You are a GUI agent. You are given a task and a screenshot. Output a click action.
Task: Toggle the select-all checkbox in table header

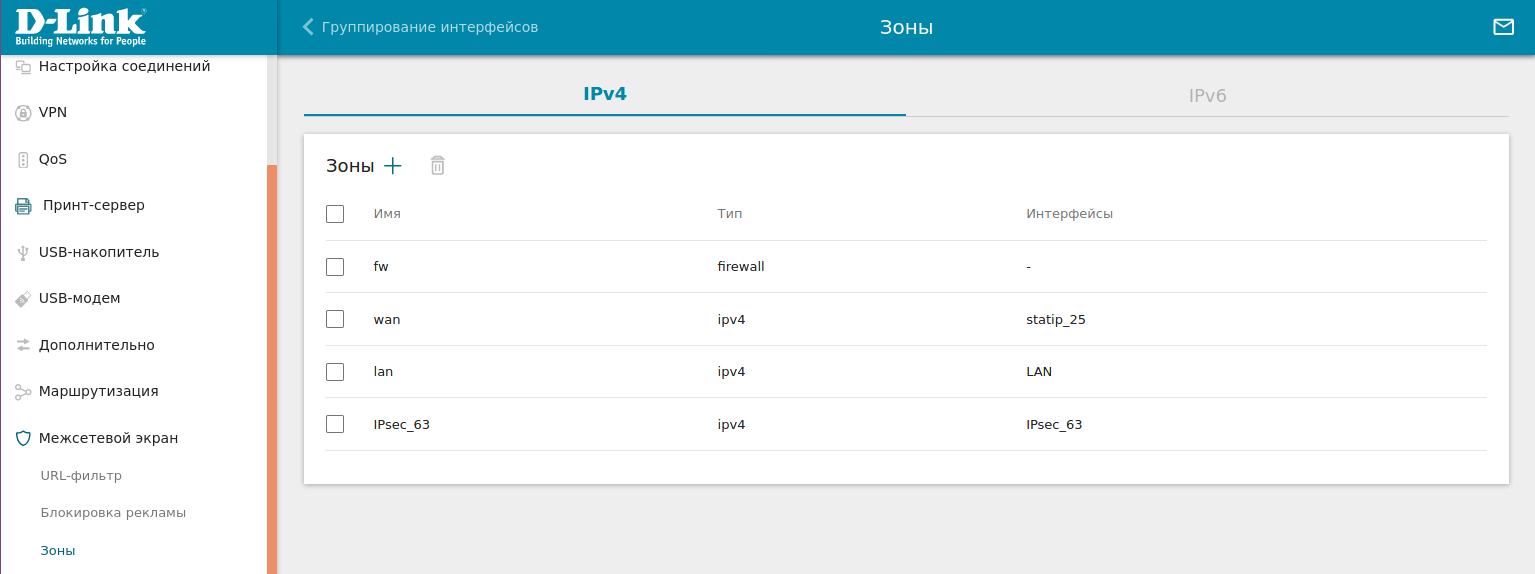tap(335, 214)
